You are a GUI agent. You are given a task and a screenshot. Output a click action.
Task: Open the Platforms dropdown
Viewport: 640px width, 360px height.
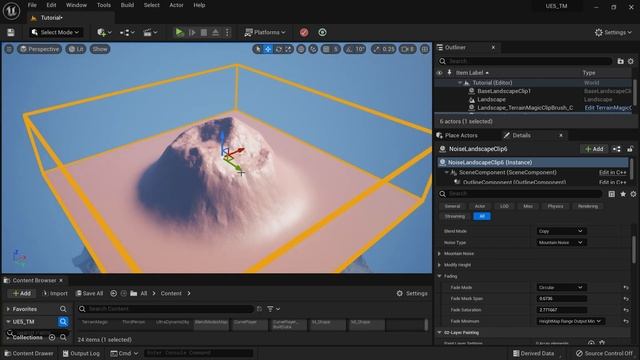[x=264, y=32]
